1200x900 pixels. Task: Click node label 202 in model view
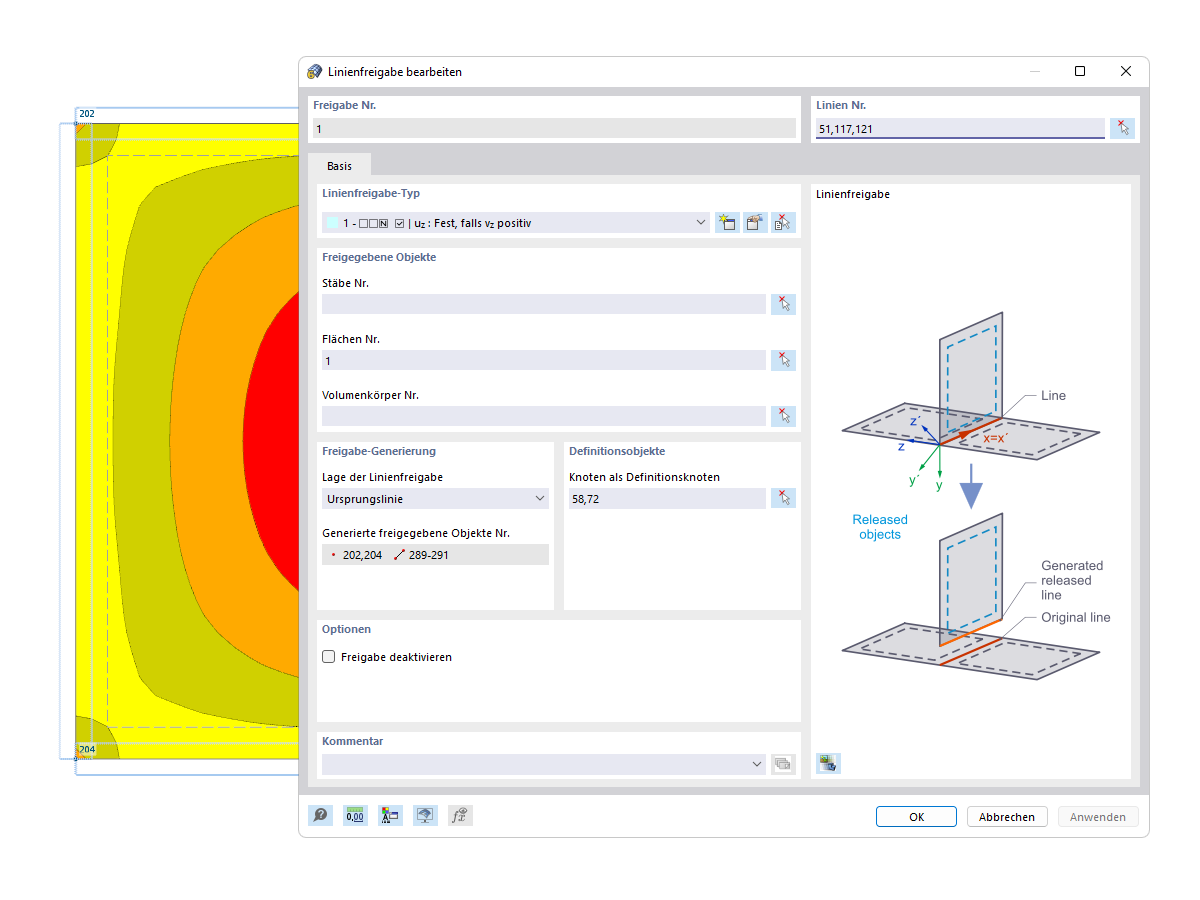pyautogui.click(x=87, y=114)
